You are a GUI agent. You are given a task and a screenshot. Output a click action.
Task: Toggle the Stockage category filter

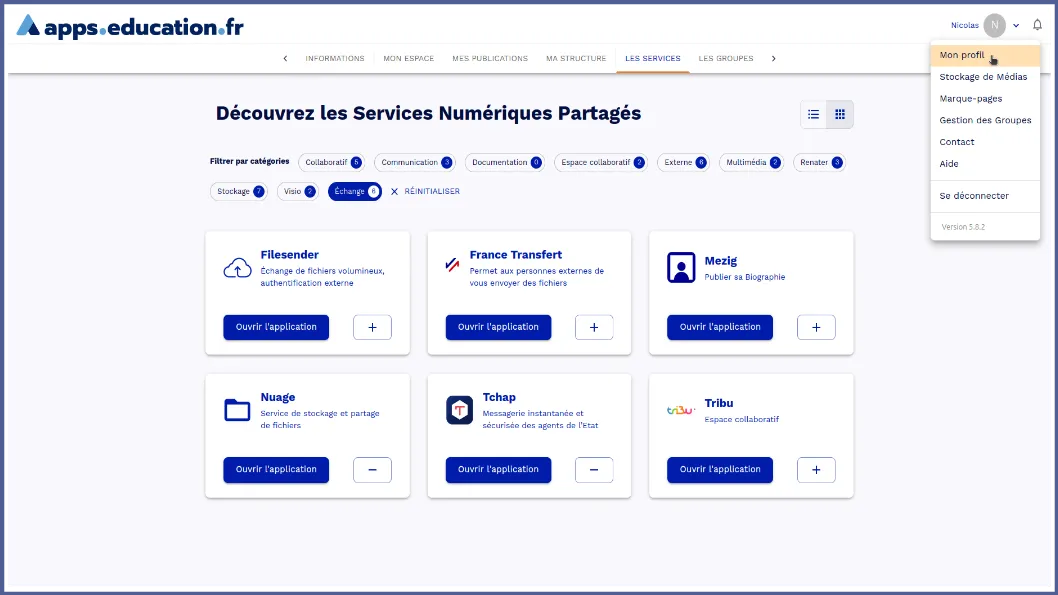(239, 192)
